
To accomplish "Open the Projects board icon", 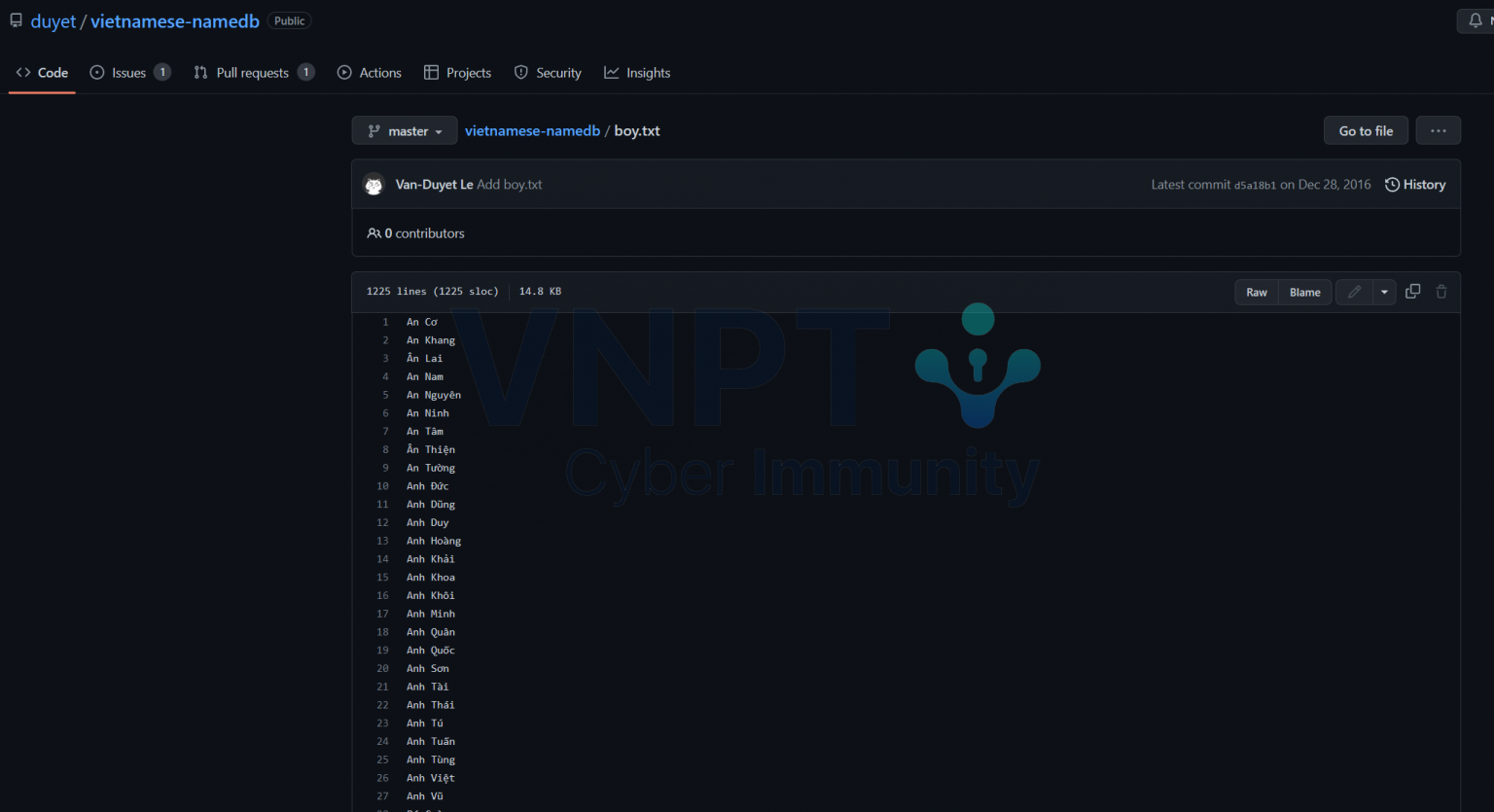I will click(x=430, y=72).
